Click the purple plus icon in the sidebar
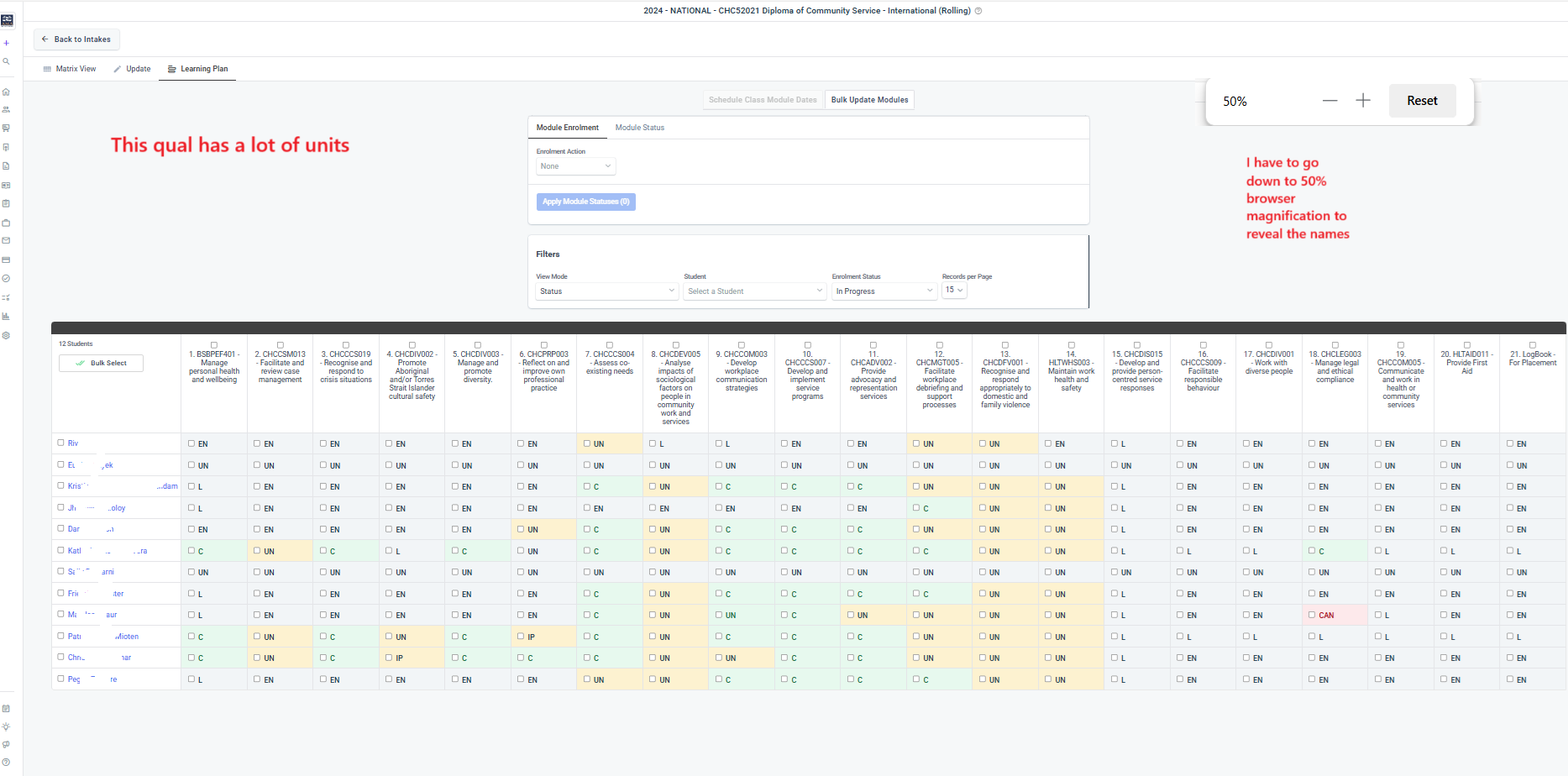The height and width of the screenshot is (776, 1568). pos(6,43)
